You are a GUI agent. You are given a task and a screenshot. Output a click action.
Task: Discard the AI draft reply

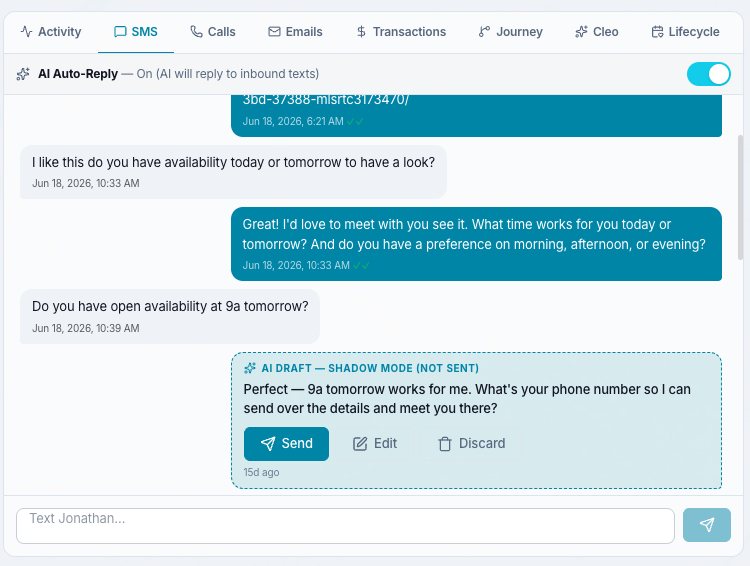pyautogui.click(x=472, y=444)
